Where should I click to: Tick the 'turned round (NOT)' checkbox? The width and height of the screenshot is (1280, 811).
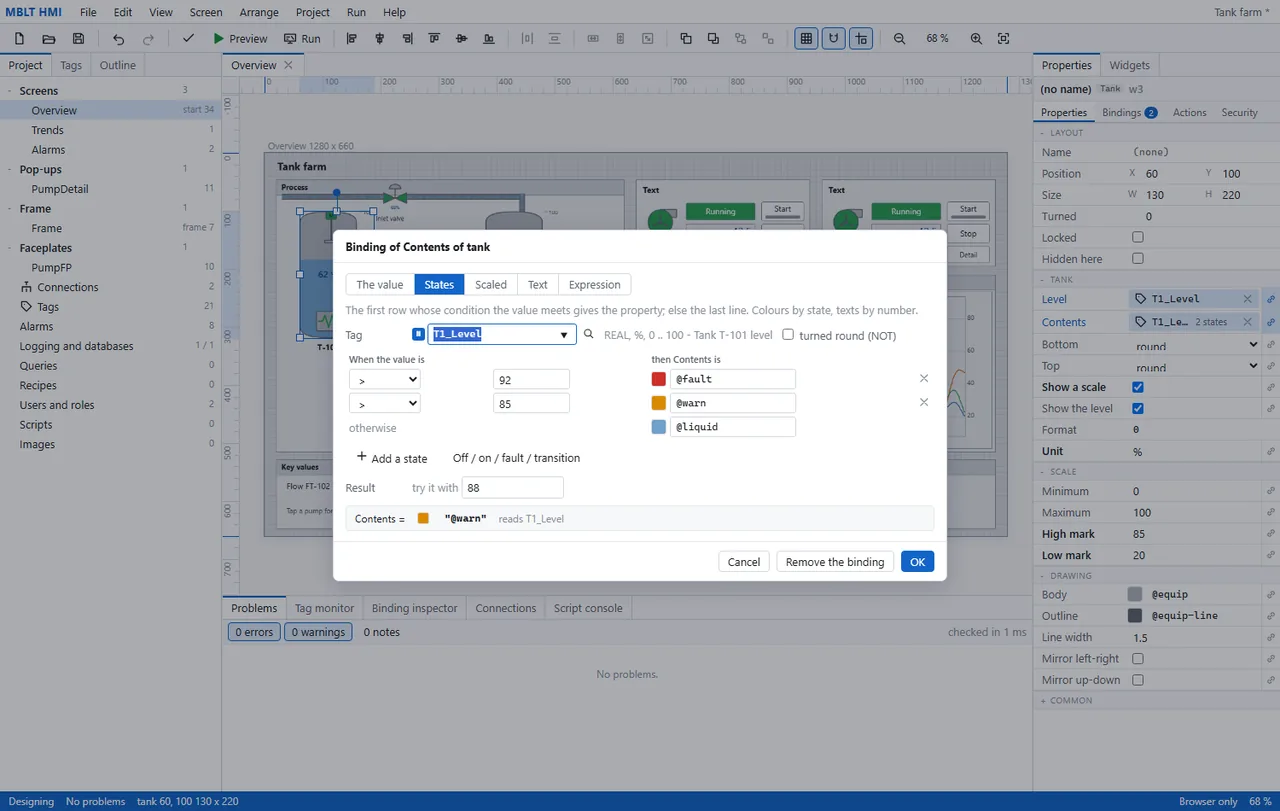(788, 335)
